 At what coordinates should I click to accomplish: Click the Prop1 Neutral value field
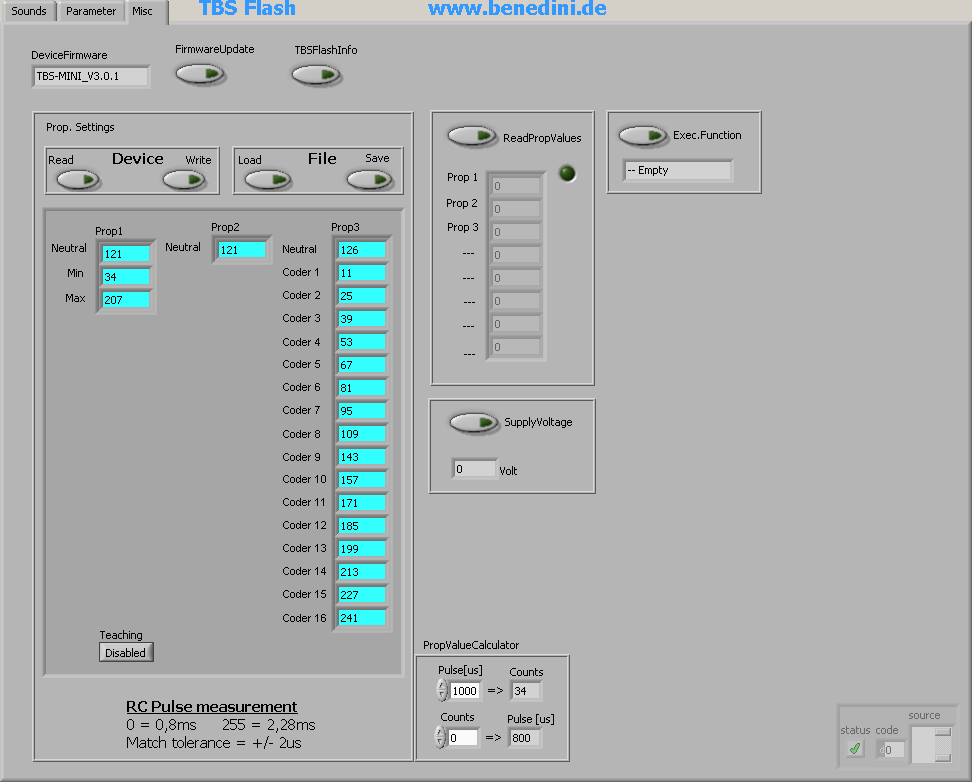coord(126,254)
